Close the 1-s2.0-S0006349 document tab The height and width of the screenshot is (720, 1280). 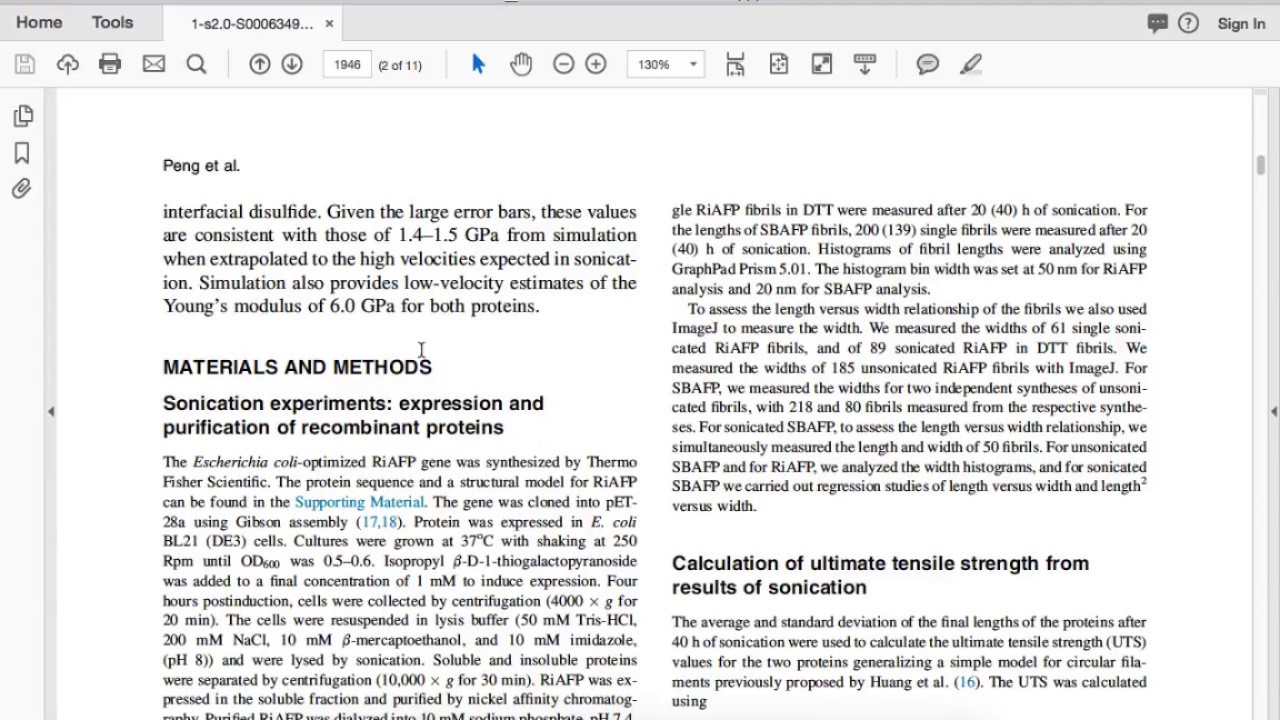click(330, 23)
